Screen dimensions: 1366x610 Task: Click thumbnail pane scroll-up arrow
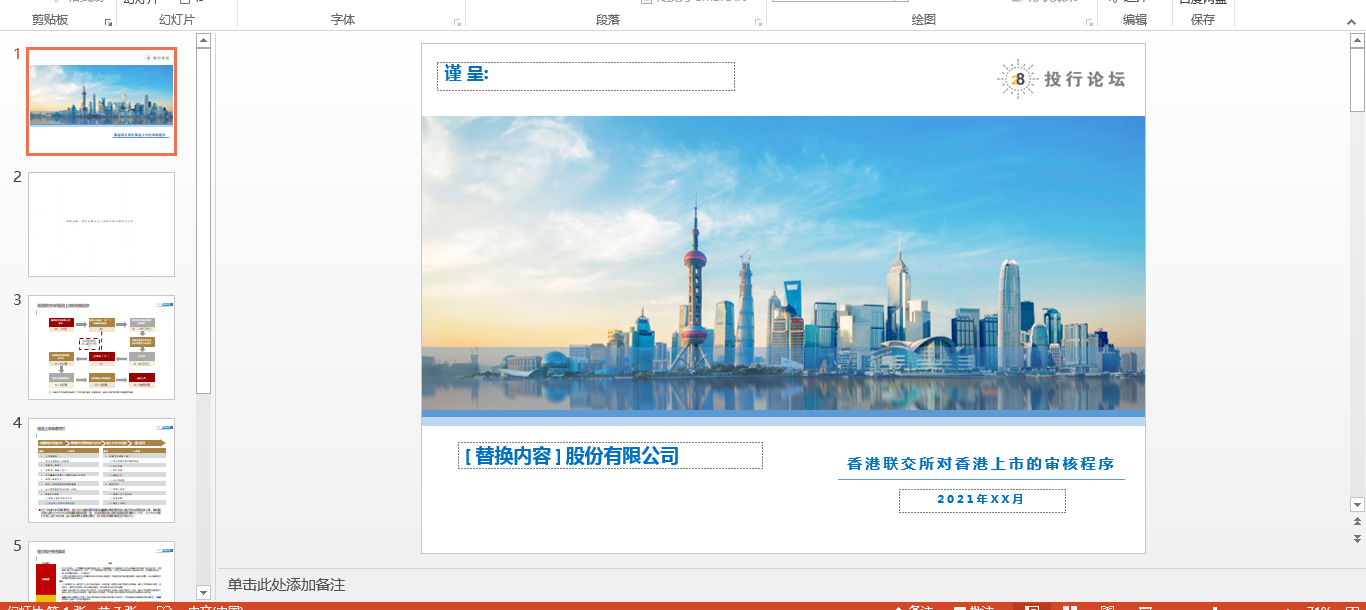click(203, 41)
